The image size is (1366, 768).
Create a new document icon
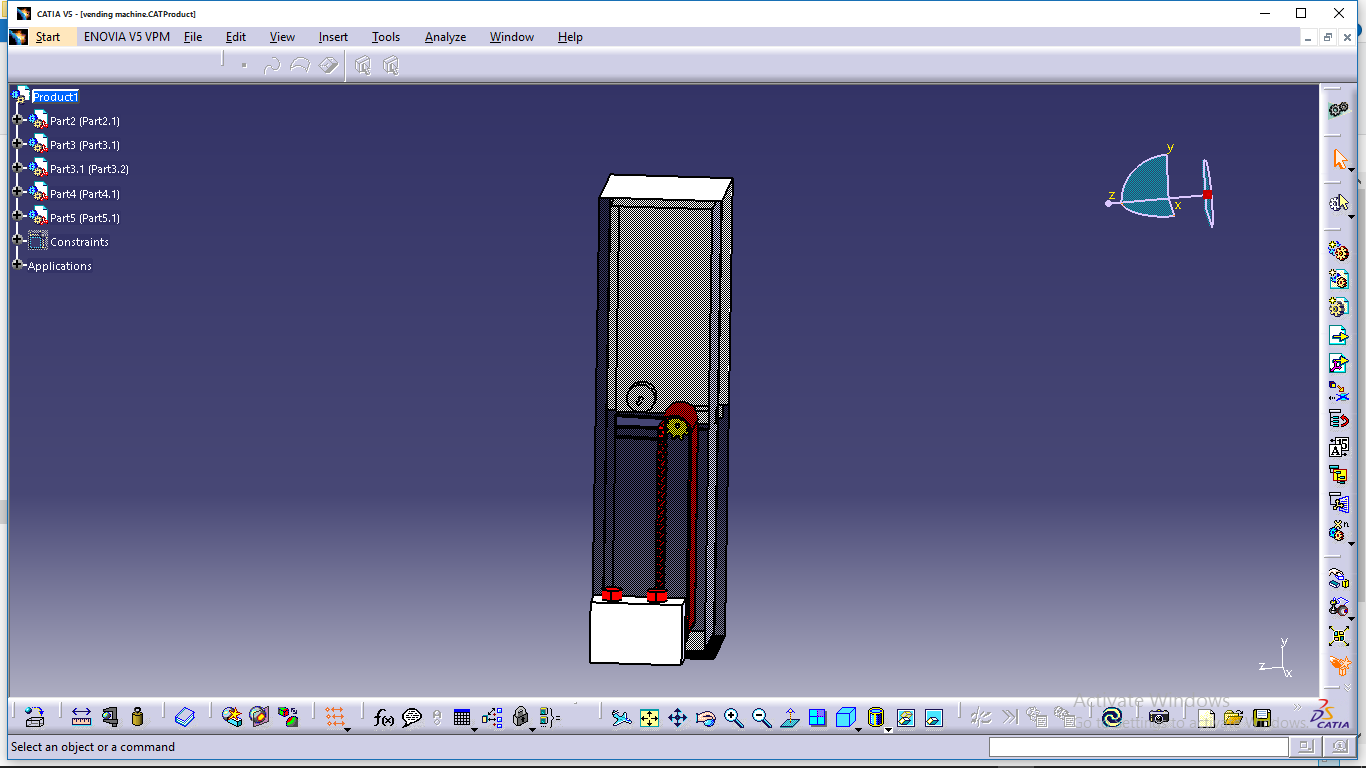[x=1206, y=718]
